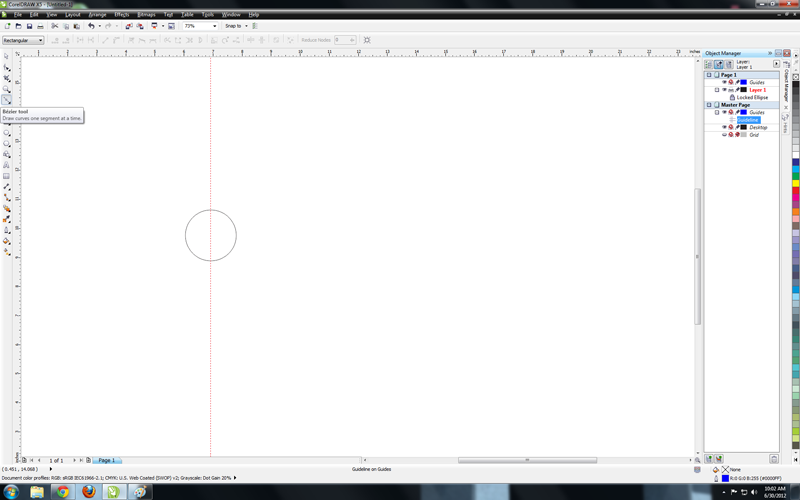Select the Table tool in the toolbox
800x500 pixels.
(x=7, y=176)
